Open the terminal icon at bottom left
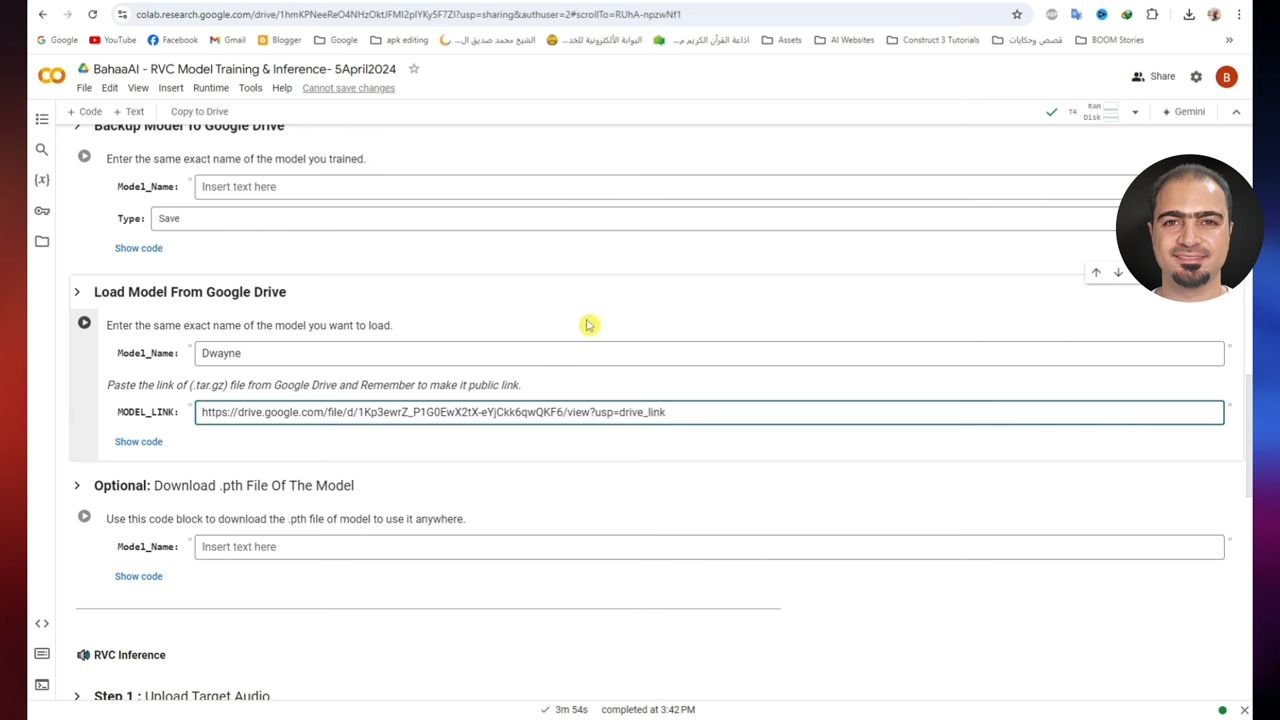Viewport: 1280px width, 720px height. pos(42,685)
